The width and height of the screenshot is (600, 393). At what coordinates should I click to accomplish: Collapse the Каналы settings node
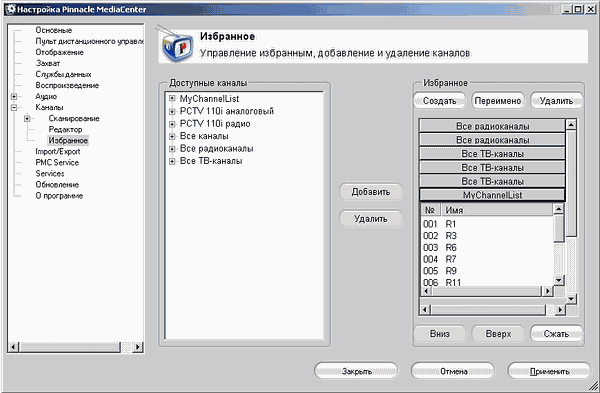(x=14, y=108)
